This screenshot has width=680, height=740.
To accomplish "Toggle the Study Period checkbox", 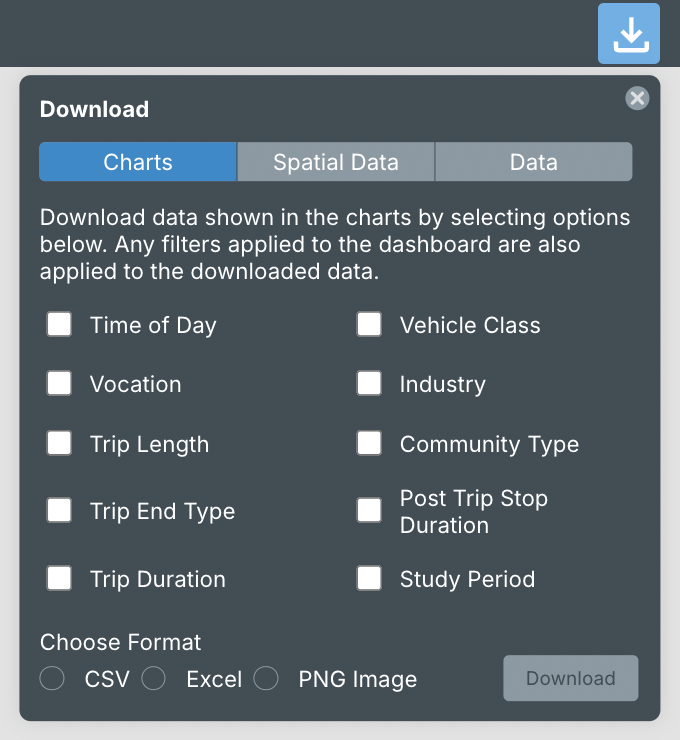I will (x=370, y=578).
